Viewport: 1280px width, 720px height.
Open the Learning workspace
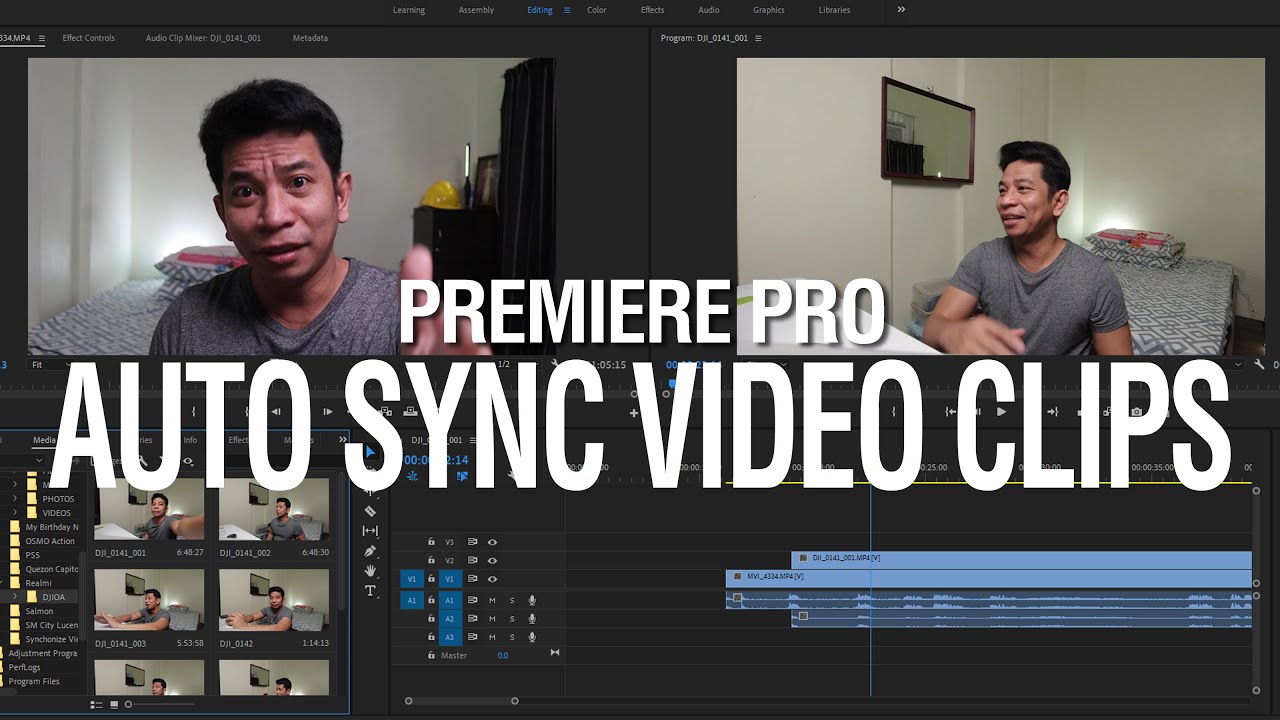pyautogui.click(x=409, y=10)
